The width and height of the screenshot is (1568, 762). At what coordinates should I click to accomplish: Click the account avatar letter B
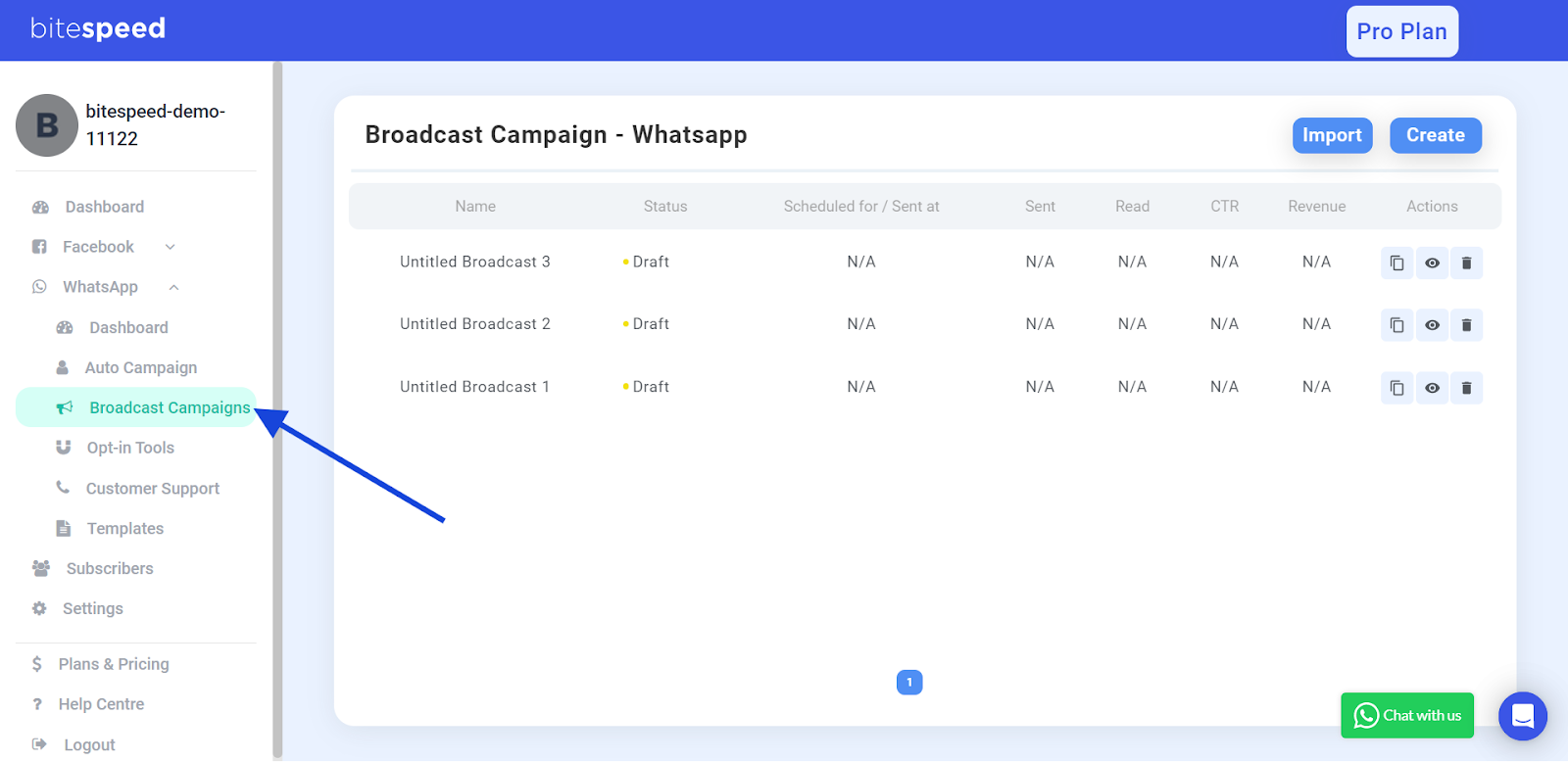click(x=47, y=125)
